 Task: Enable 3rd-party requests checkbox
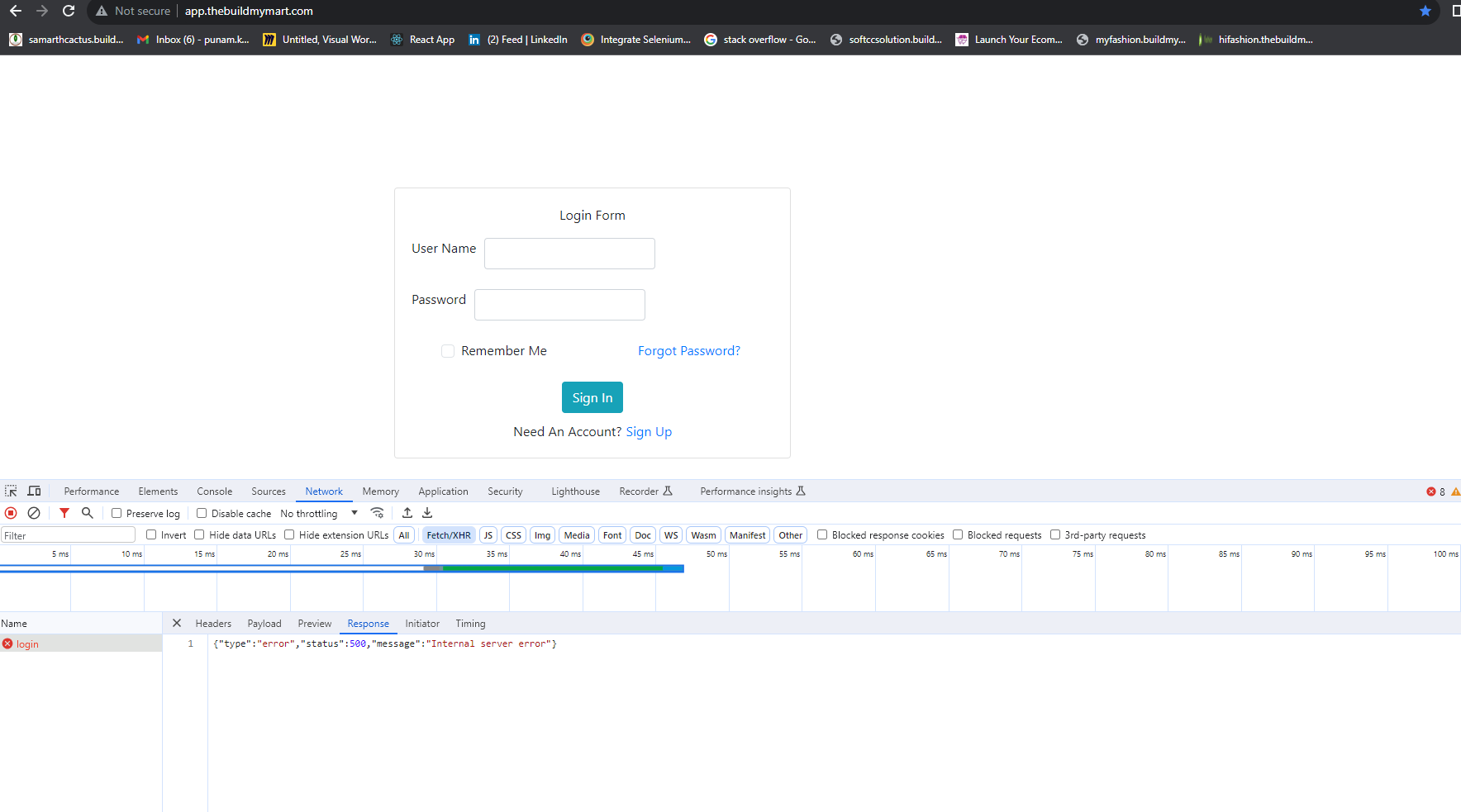(x=1055, y=534)
